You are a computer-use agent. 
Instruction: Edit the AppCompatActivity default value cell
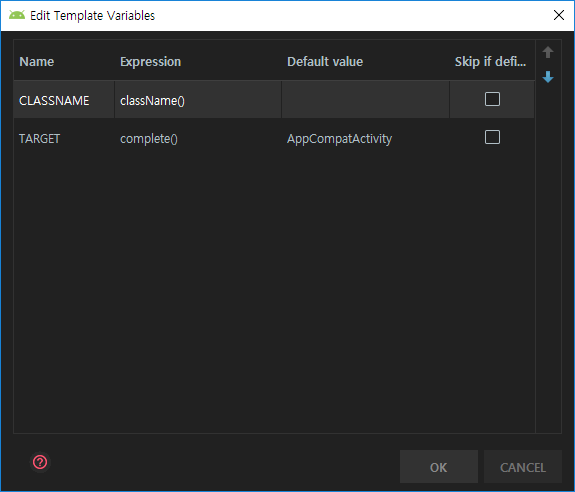[365, 138]
